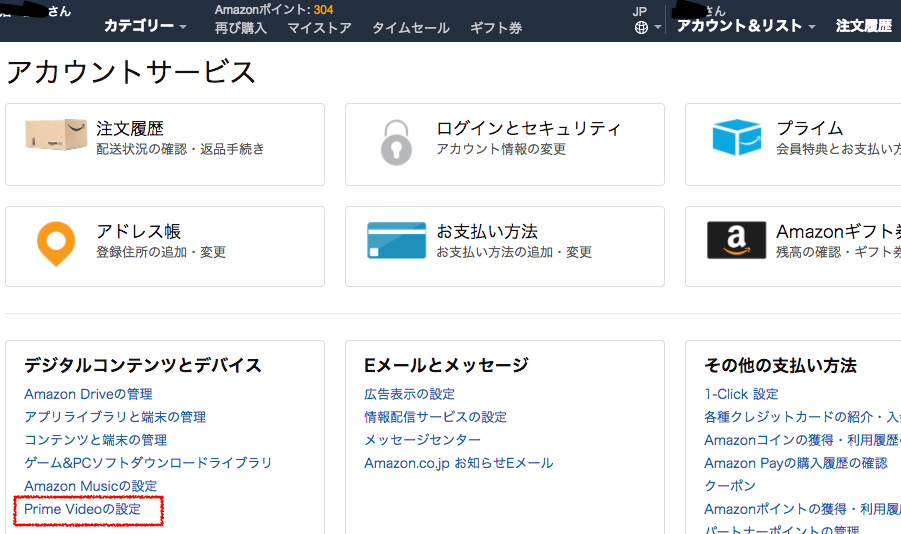Open マイストア in the navigation bar
This screenshot has width=901, height=534.
coord(319,28)
